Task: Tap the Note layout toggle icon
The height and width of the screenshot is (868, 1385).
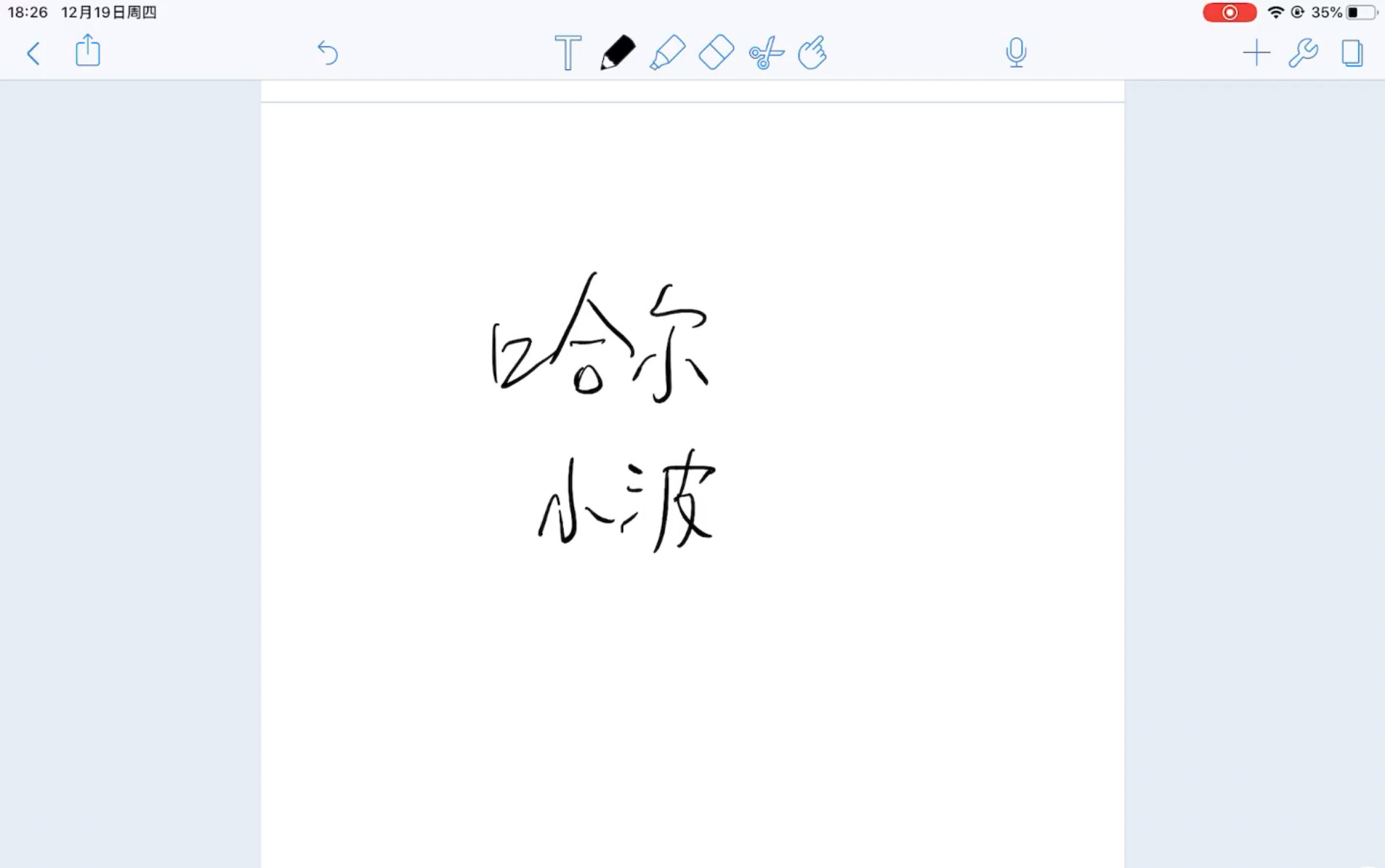Action: [x=1351, y=52]
